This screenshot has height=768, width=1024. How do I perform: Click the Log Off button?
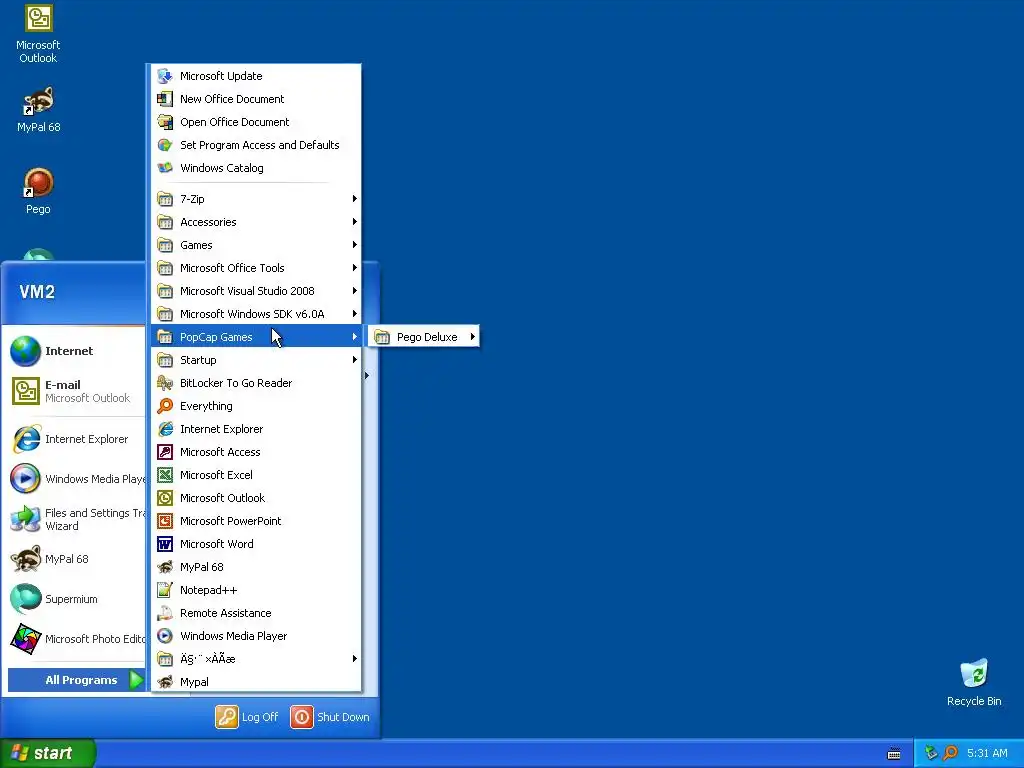pos(248,717)
